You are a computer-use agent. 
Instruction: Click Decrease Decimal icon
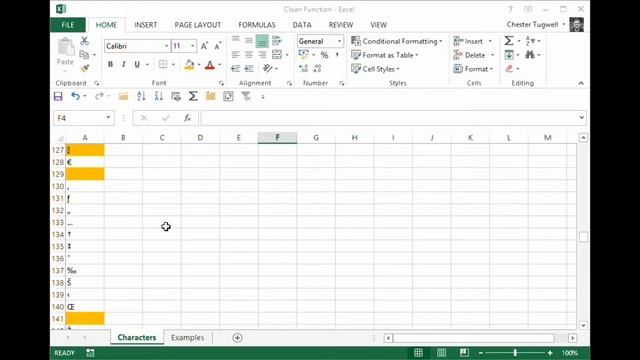pos(317,69)
